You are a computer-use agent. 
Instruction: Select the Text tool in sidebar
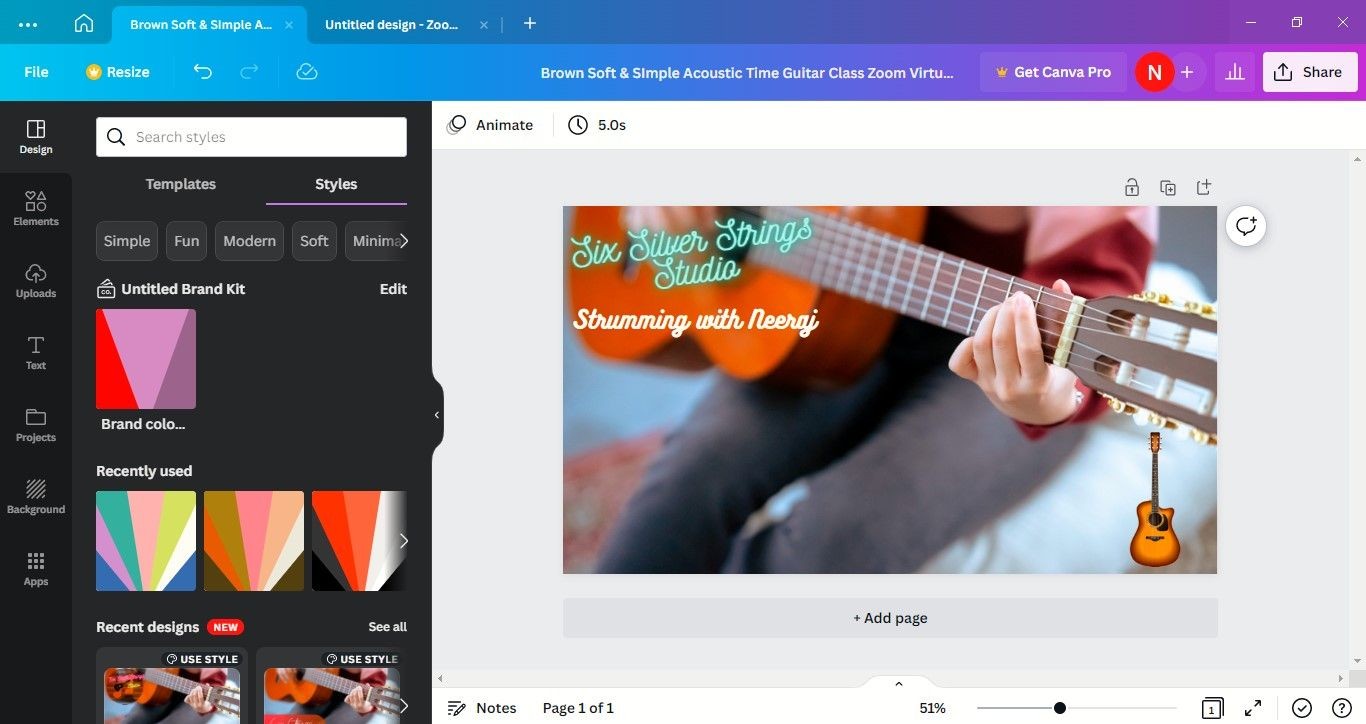[36, 352]
